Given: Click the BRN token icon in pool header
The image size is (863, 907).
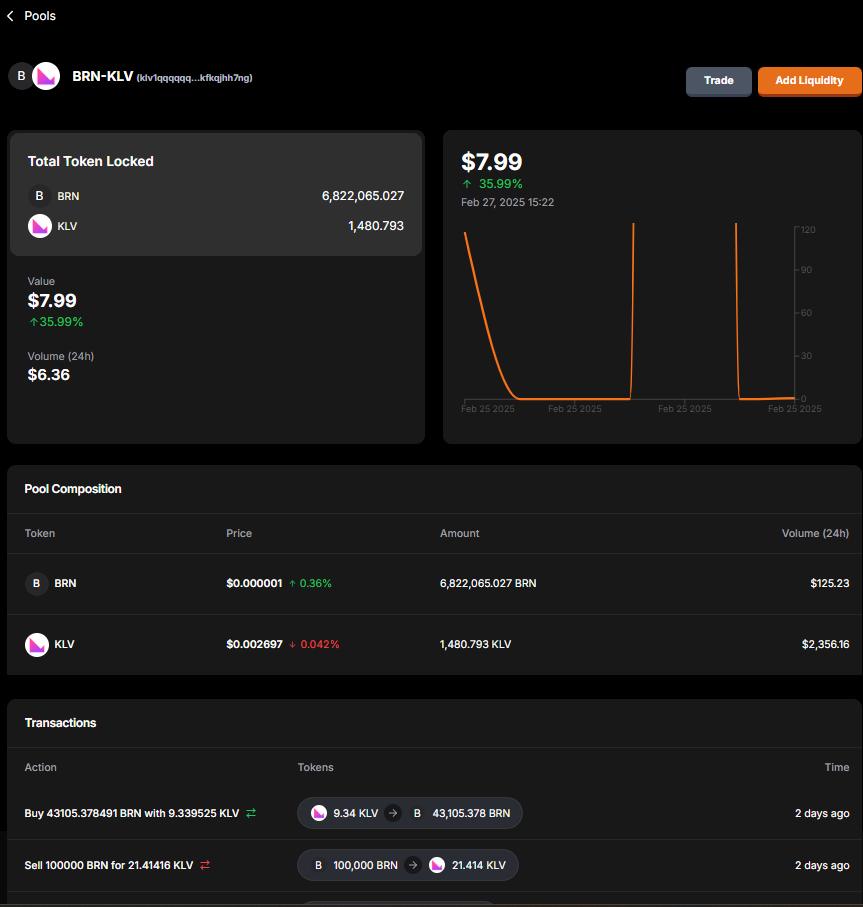Looking at the screenshot, I should tap(21, 76).
